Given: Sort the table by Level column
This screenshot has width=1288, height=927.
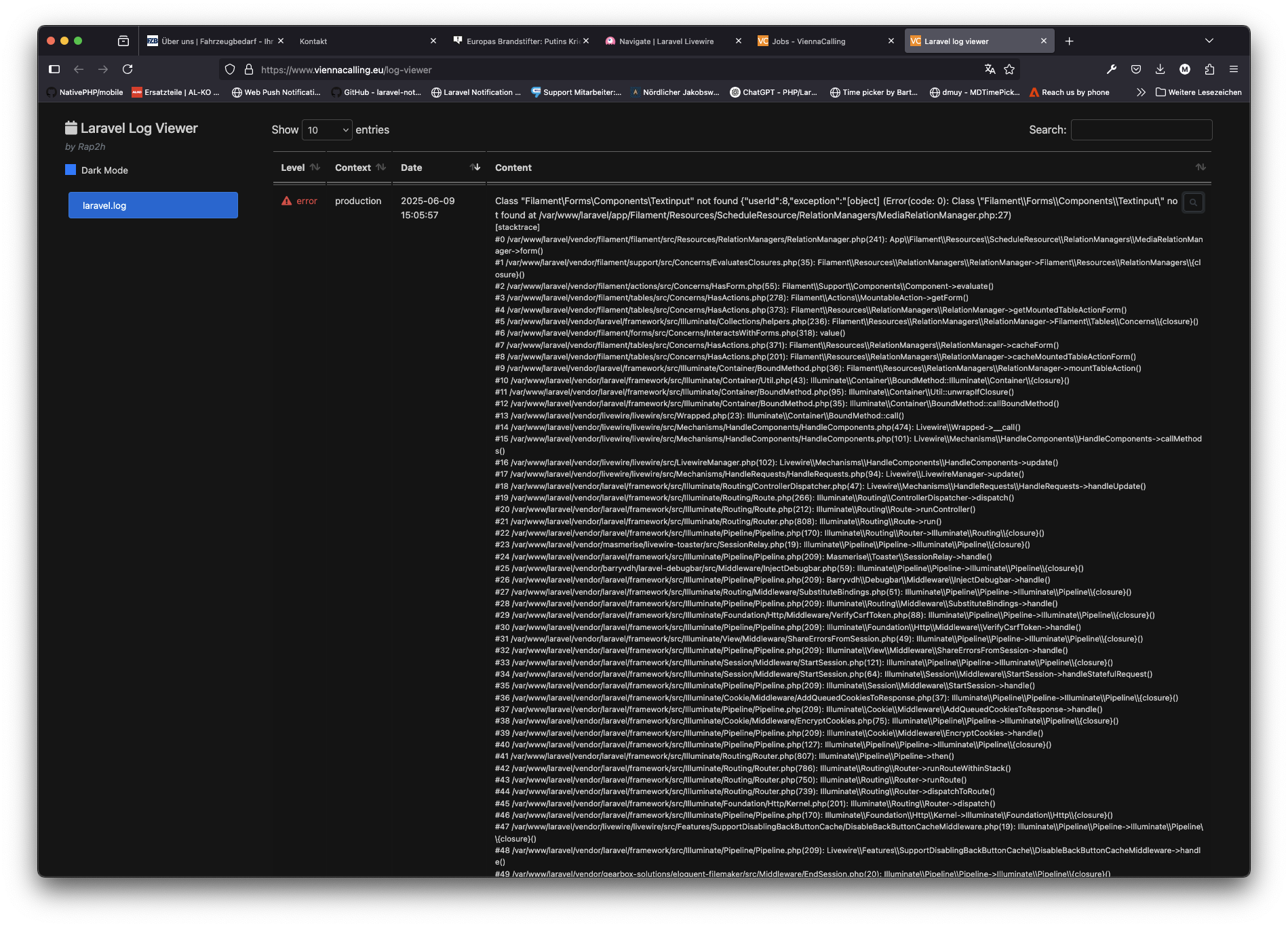Looking at the screenshot, I should pos(300,167).
